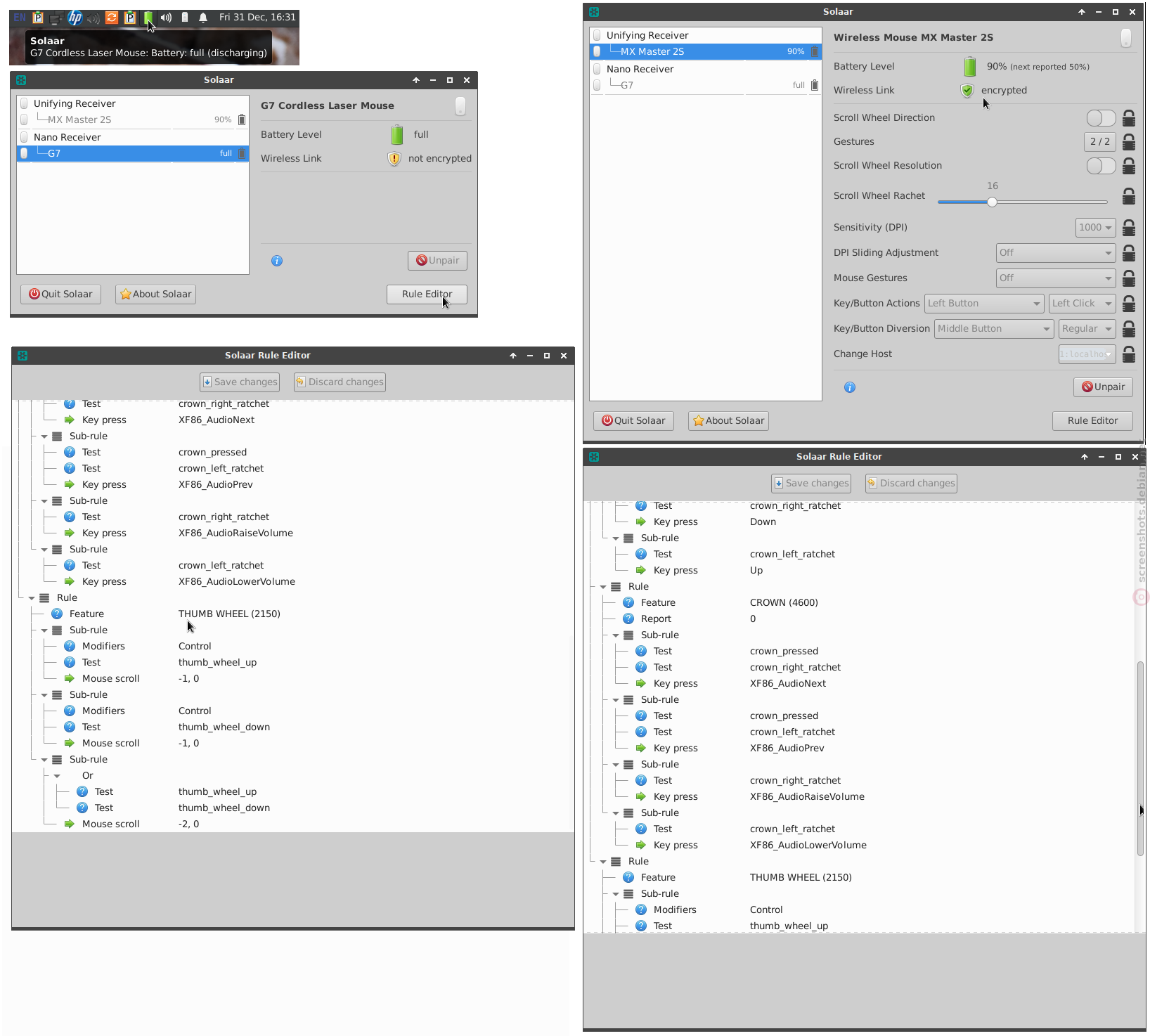Select MX Master 2S in the larger Solaar window
The image size is (1150, 1036).
point(706,51)
